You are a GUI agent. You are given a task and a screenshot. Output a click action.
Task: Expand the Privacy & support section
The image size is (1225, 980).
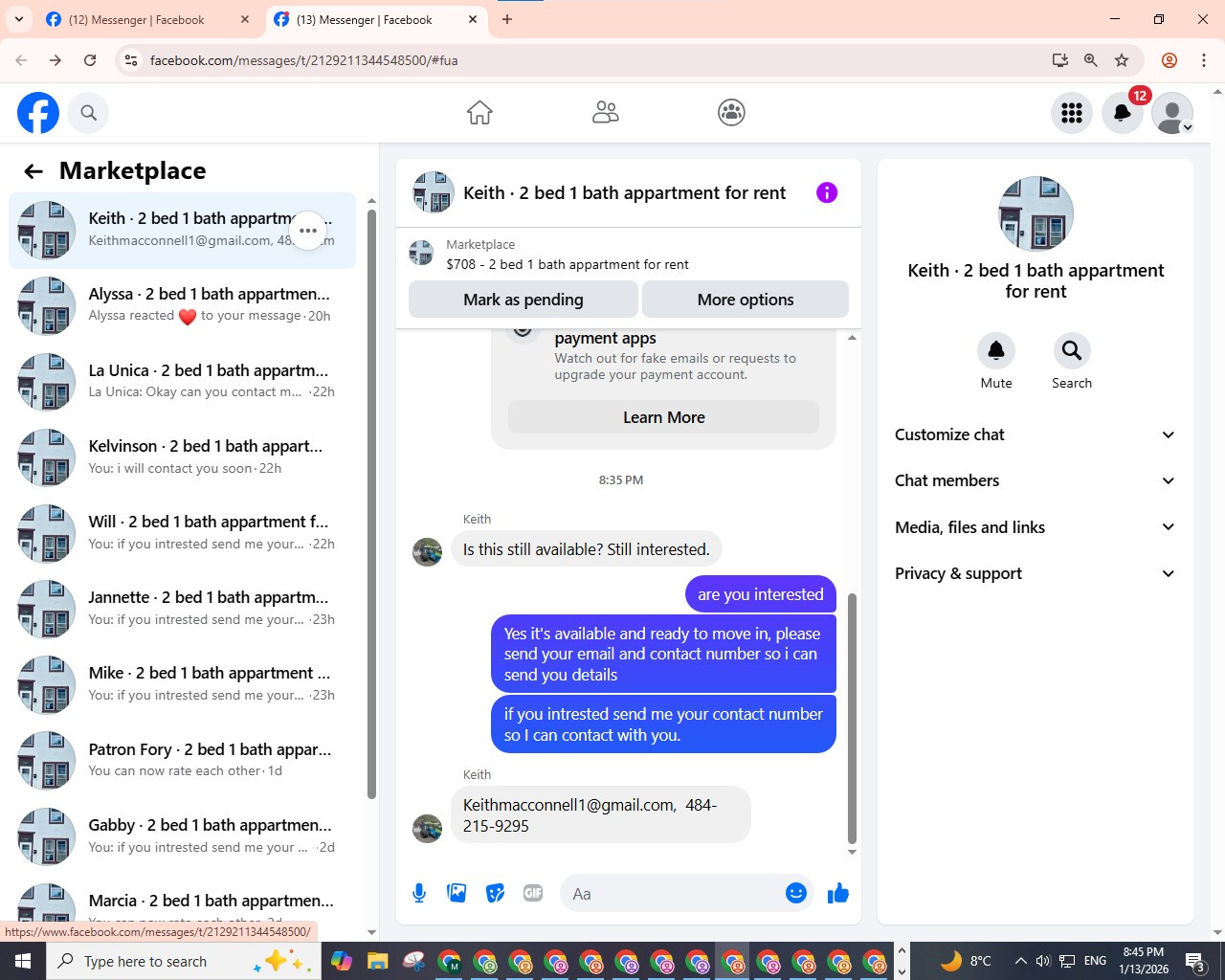point(1035,573)
